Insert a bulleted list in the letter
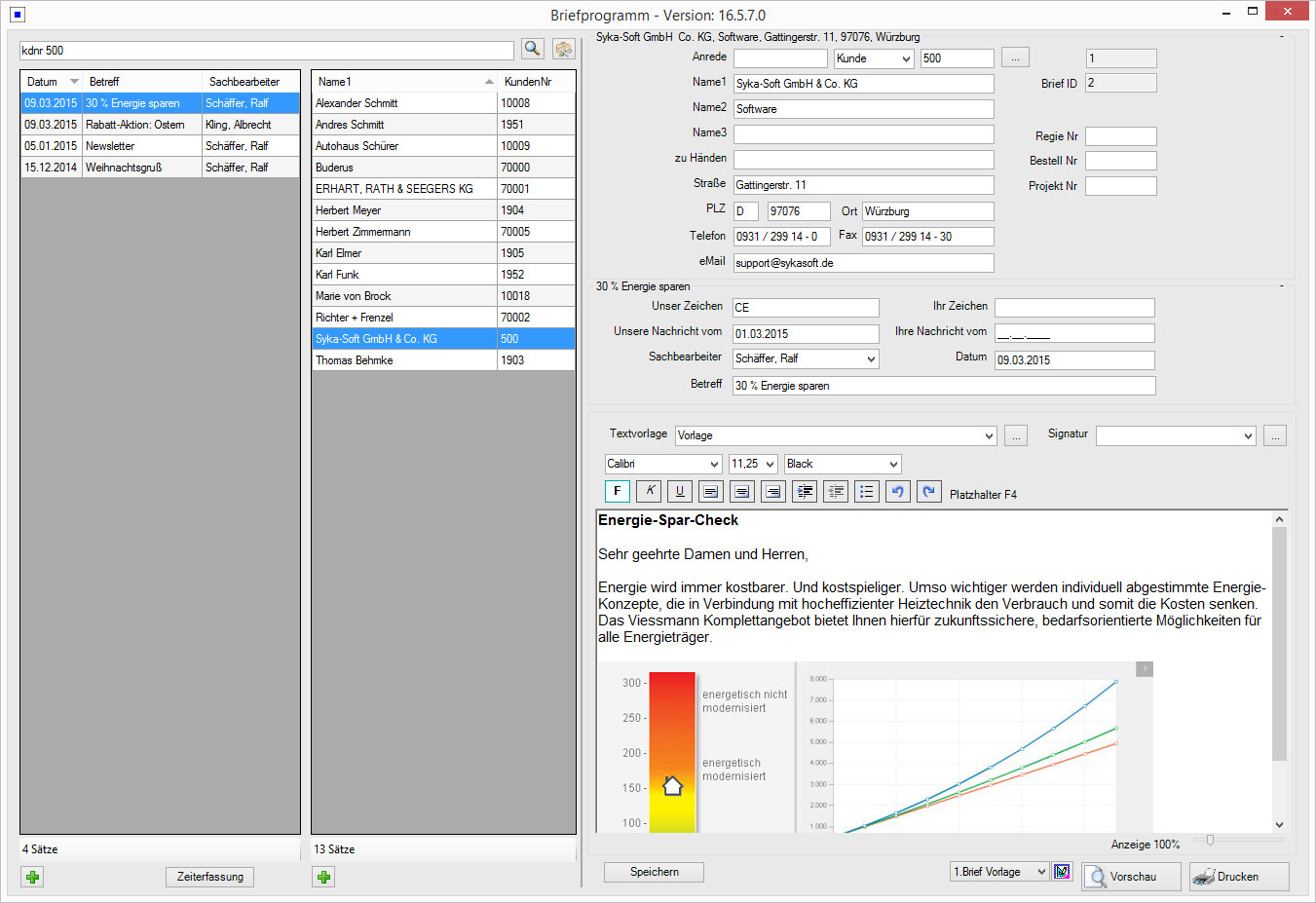The height and width of the screenshot is (903, 1316). tap(866, 492)
